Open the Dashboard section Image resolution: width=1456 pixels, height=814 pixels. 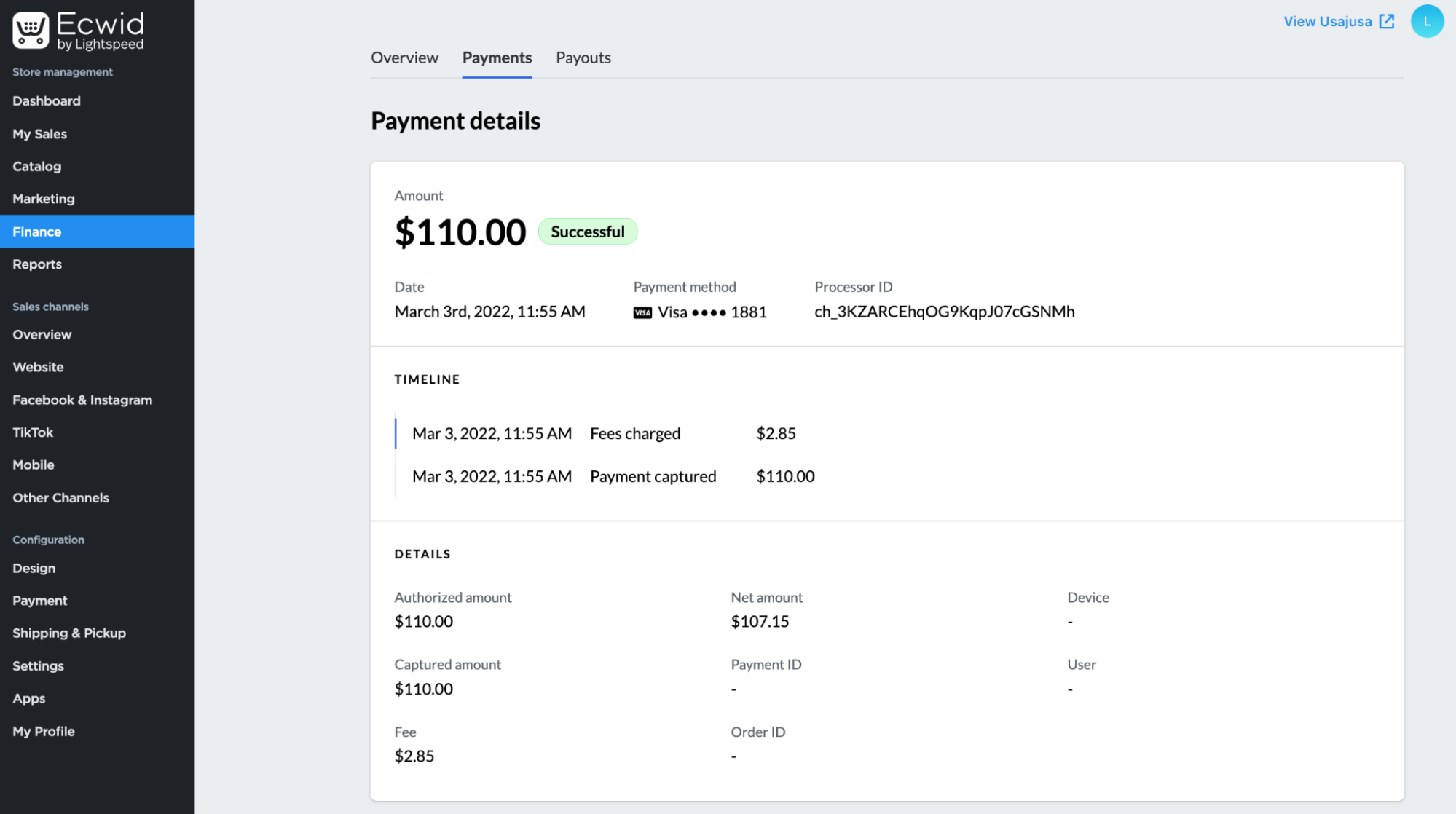tap(46, 100)
